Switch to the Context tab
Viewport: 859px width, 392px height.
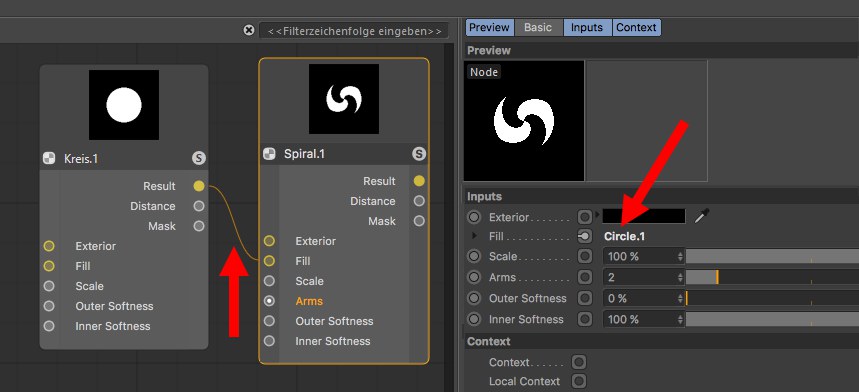636,27
